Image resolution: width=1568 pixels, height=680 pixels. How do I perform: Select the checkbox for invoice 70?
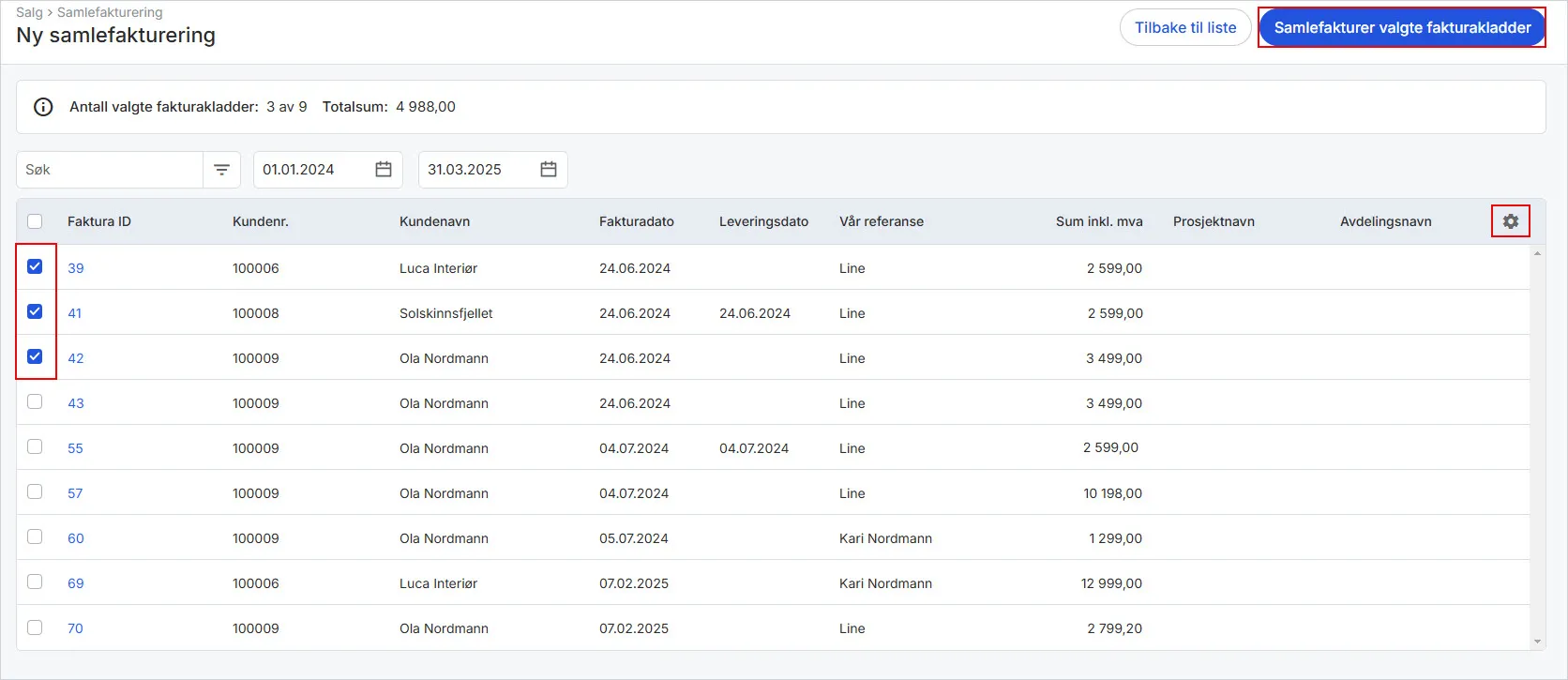point(35,627)
